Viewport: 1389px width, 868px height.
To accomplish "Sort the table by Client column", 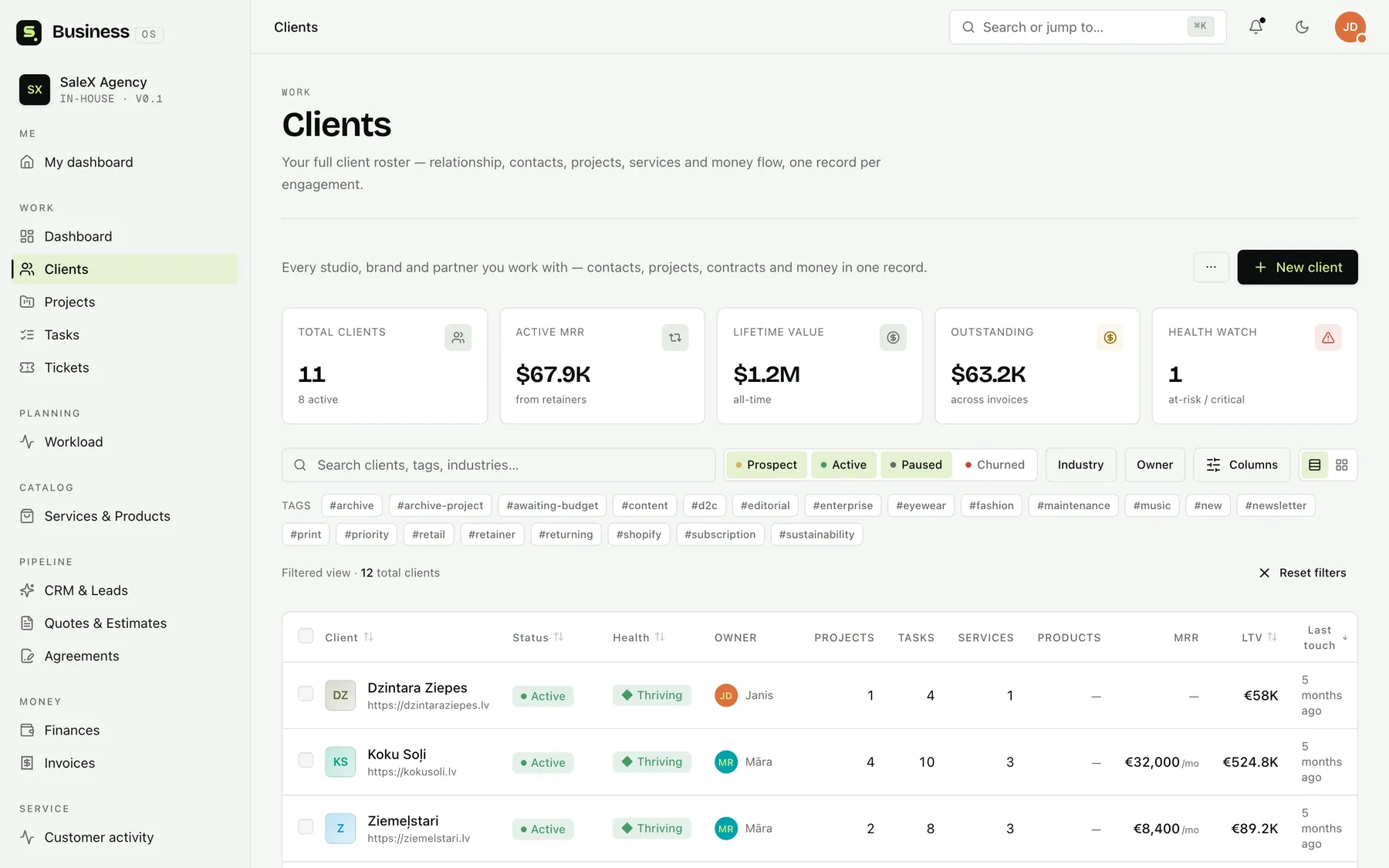I will 349,637.
